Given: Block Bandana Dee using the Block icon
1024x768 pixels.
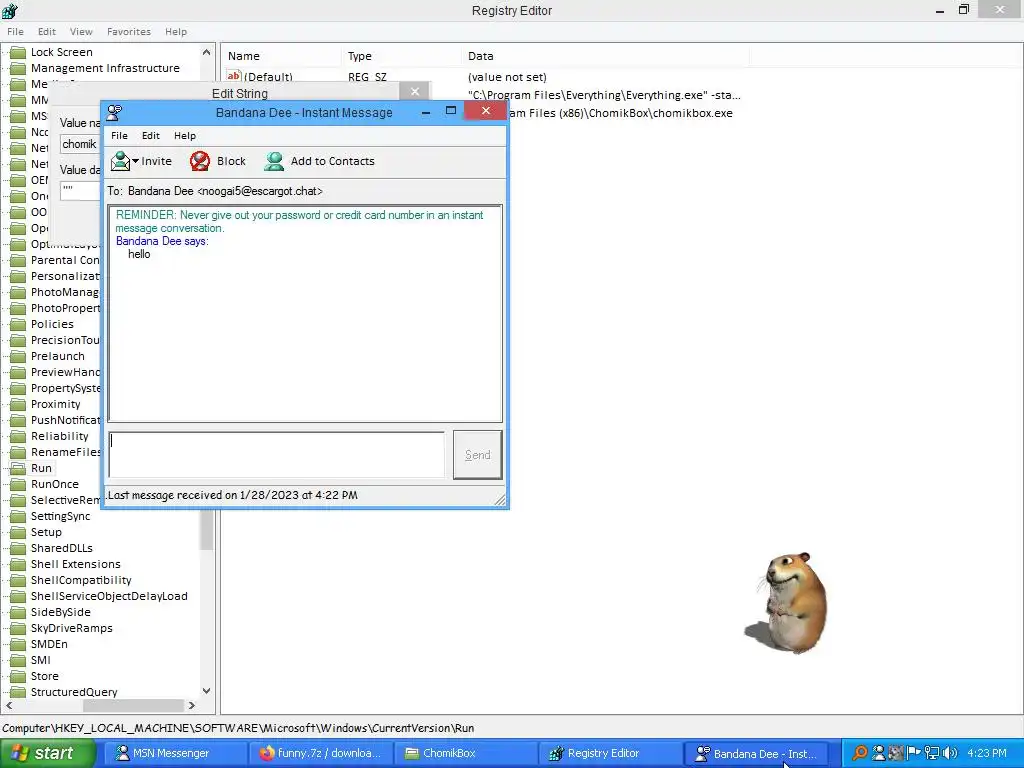Looking at the screenshot, I should coord(200,161).
